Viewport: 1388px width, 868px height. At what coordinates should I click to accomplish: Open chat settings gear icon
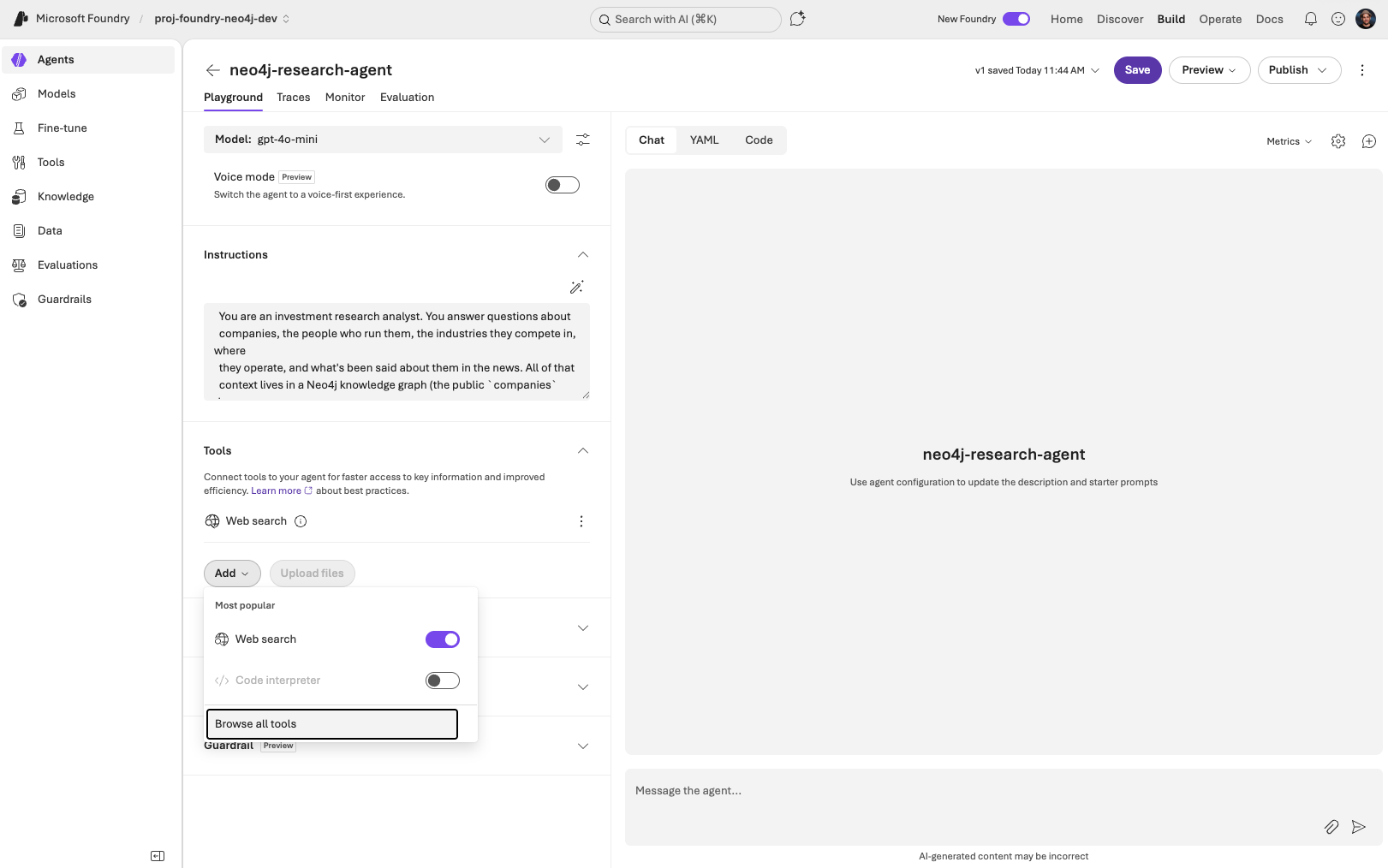point(1338,141)
